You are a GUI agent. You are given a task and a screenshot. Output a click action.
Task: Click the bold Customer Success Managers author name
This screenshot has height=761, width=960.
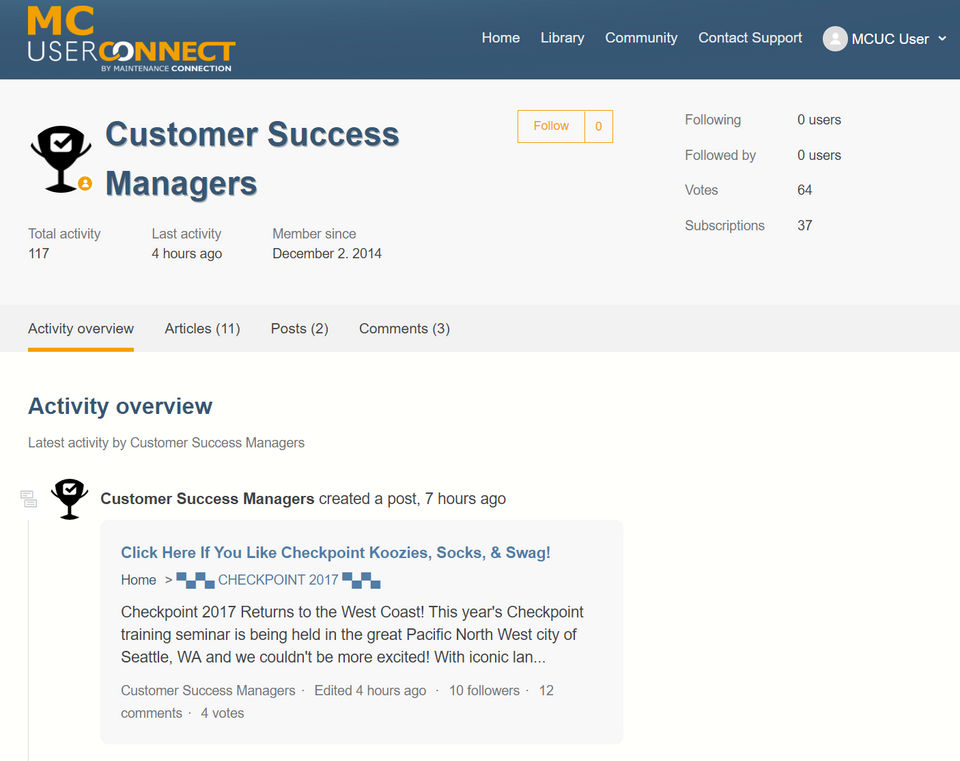tap(207, 499)
